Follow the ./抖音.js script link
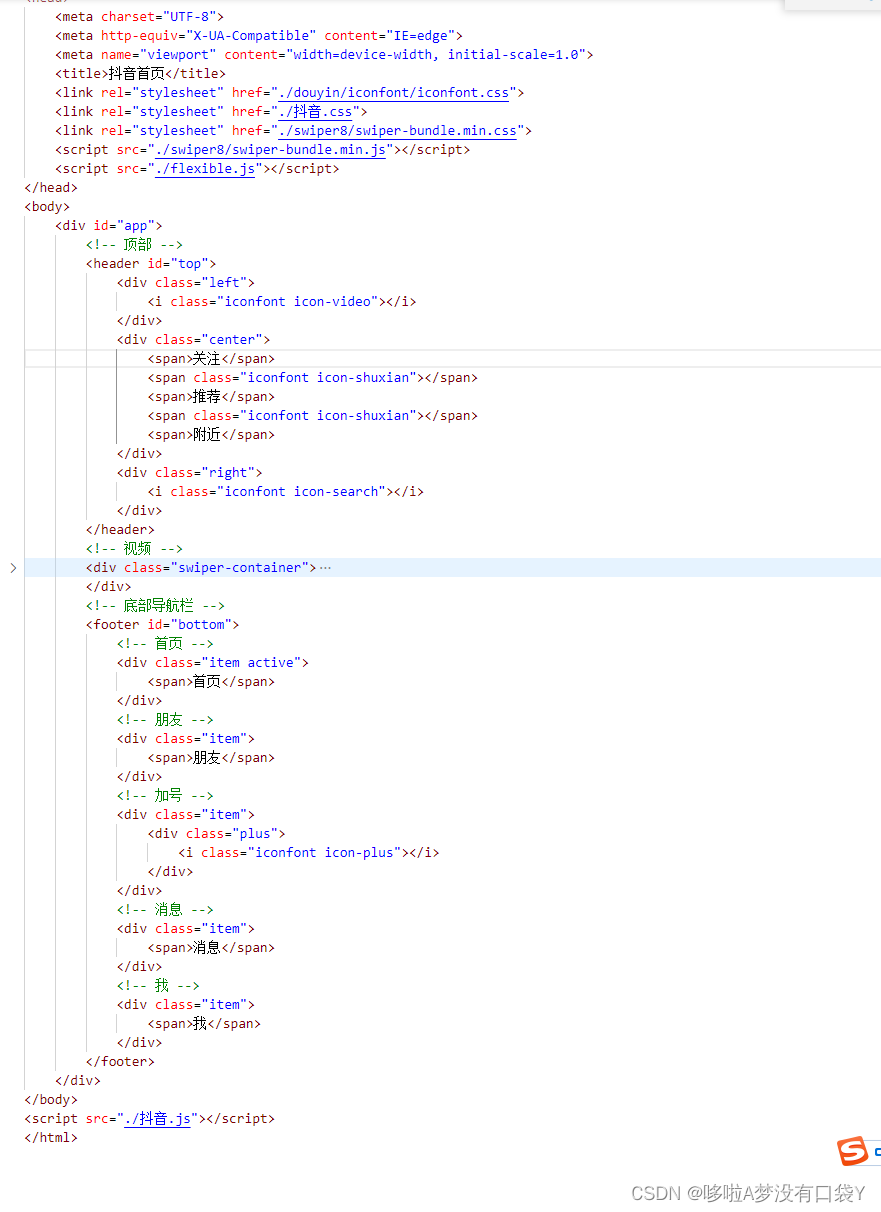Viewport: 881px width, 1212px height. click(157, 1119)
